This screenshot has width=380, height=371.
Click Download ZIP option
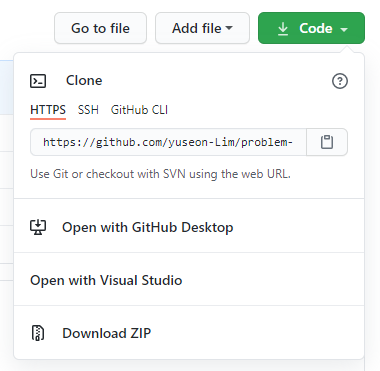[189, 333]
